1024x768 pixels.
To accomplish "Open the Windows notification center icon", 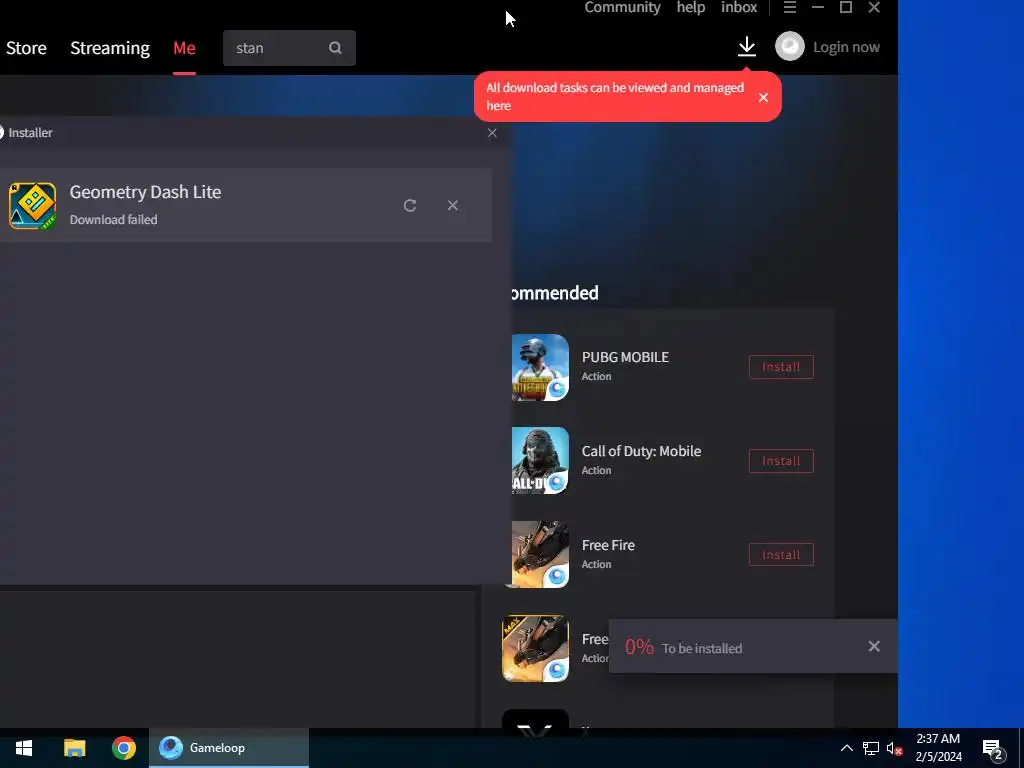I will pyautogui.click(x=993, y=750).
